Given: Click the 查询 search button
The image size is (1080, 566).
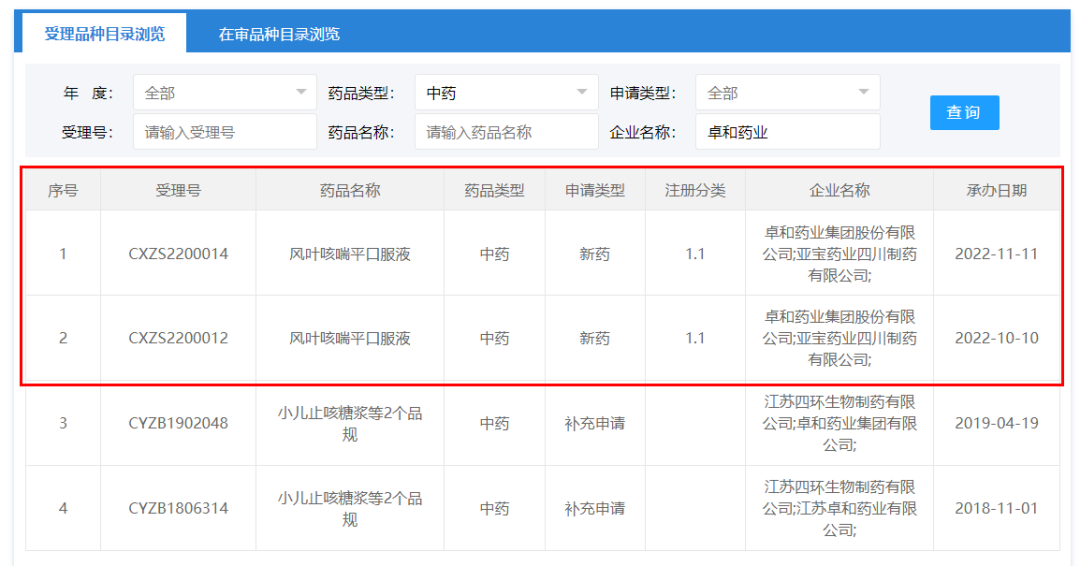Looking at the screenshot, I should pos(964,112).
